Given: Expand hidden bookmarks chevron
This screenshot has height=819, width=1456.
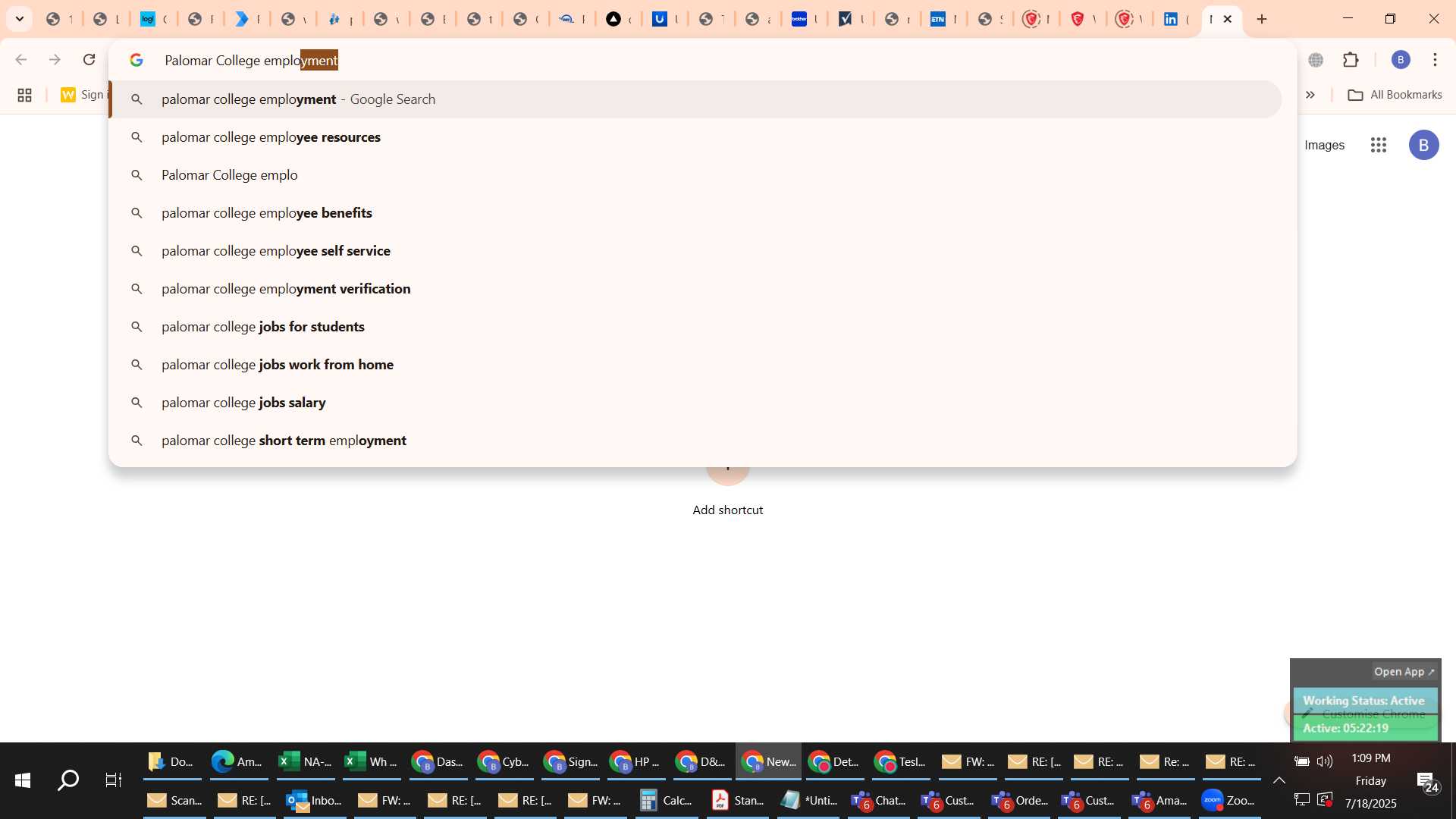Looking at the screenshot, I should click(x=1310, y=95).
